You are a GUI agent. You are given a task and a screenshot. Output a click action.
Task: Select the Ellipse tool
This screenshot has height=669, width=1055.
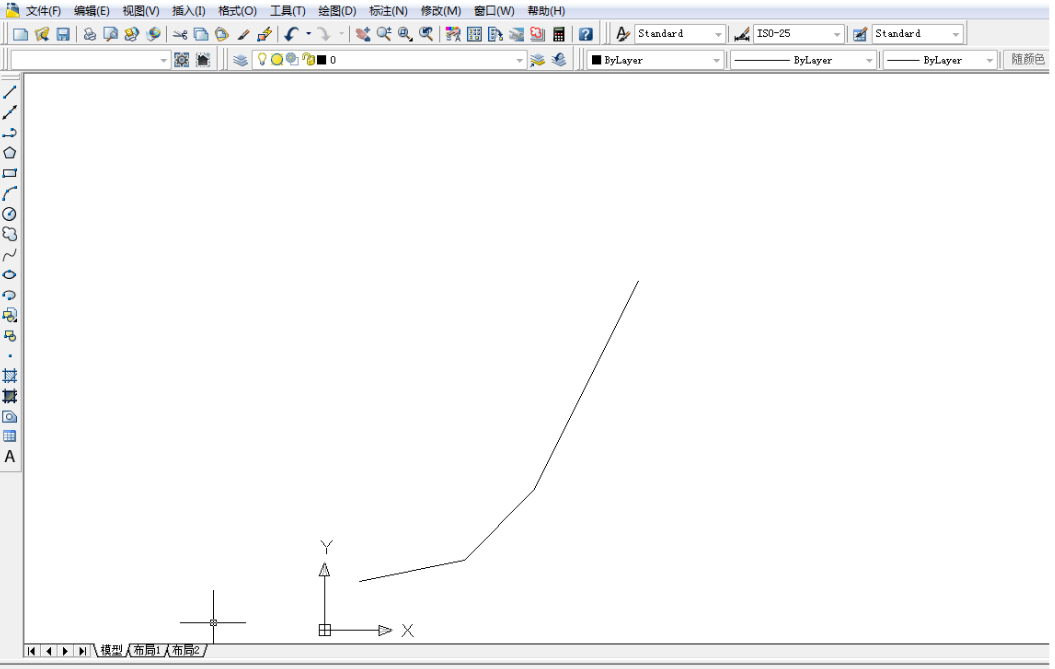pos(9,275)
